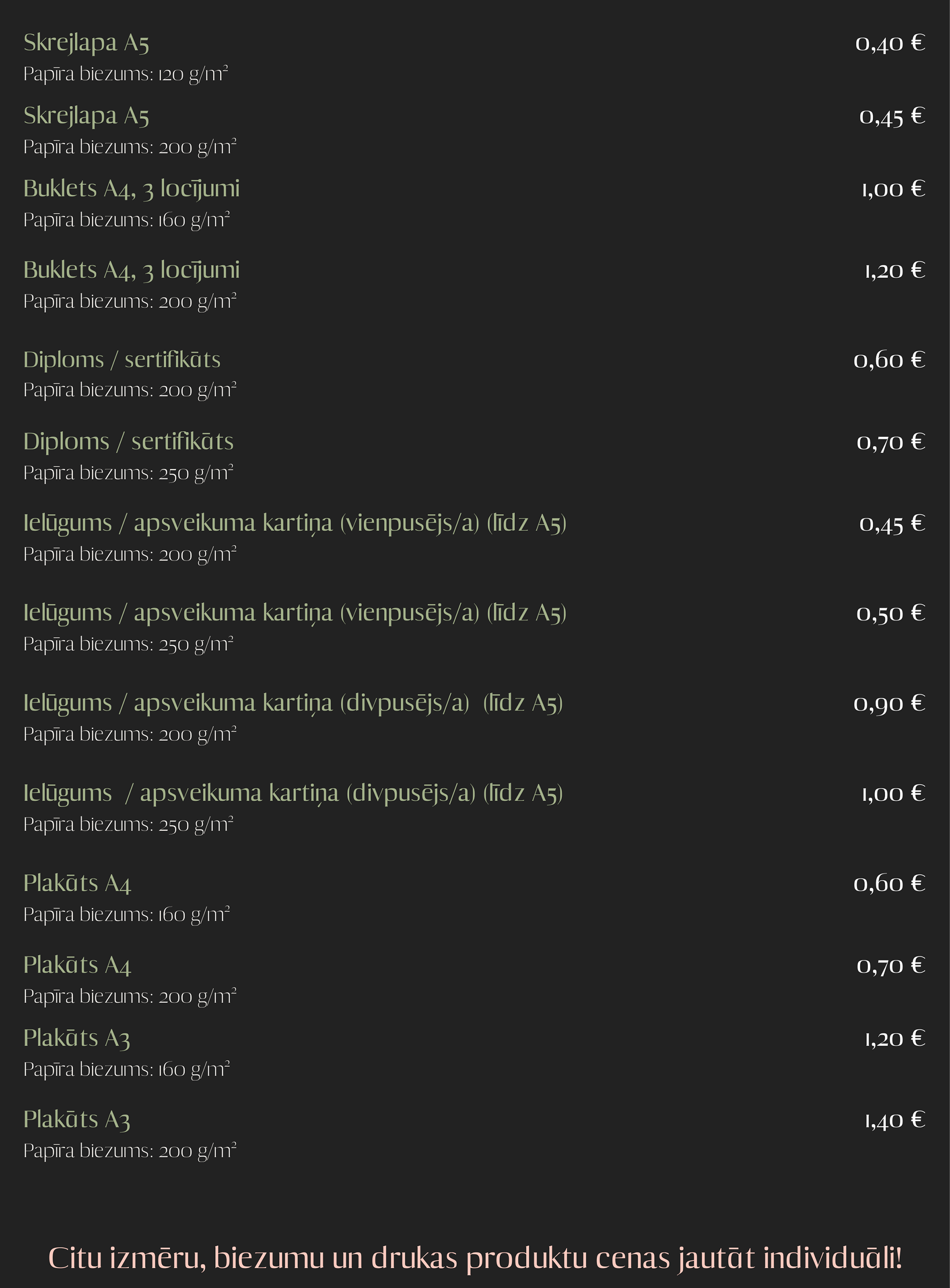Select the Plakāts A4 heading priced 0,60 €

point(77,883)
